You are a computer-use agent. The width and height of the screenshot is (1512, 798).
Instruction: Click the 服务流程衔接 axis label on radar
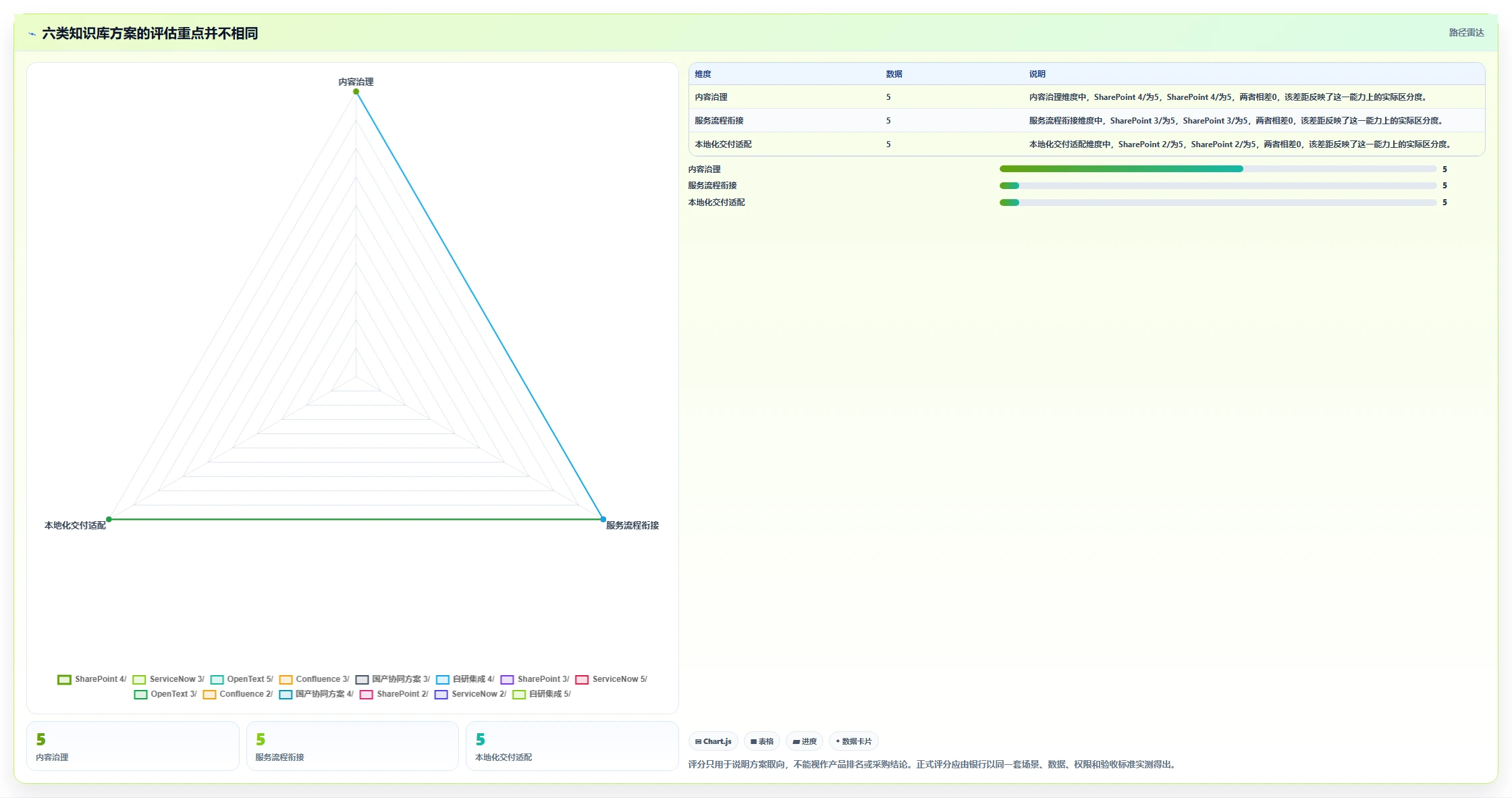pyautogui.click(x=632, y=525)
